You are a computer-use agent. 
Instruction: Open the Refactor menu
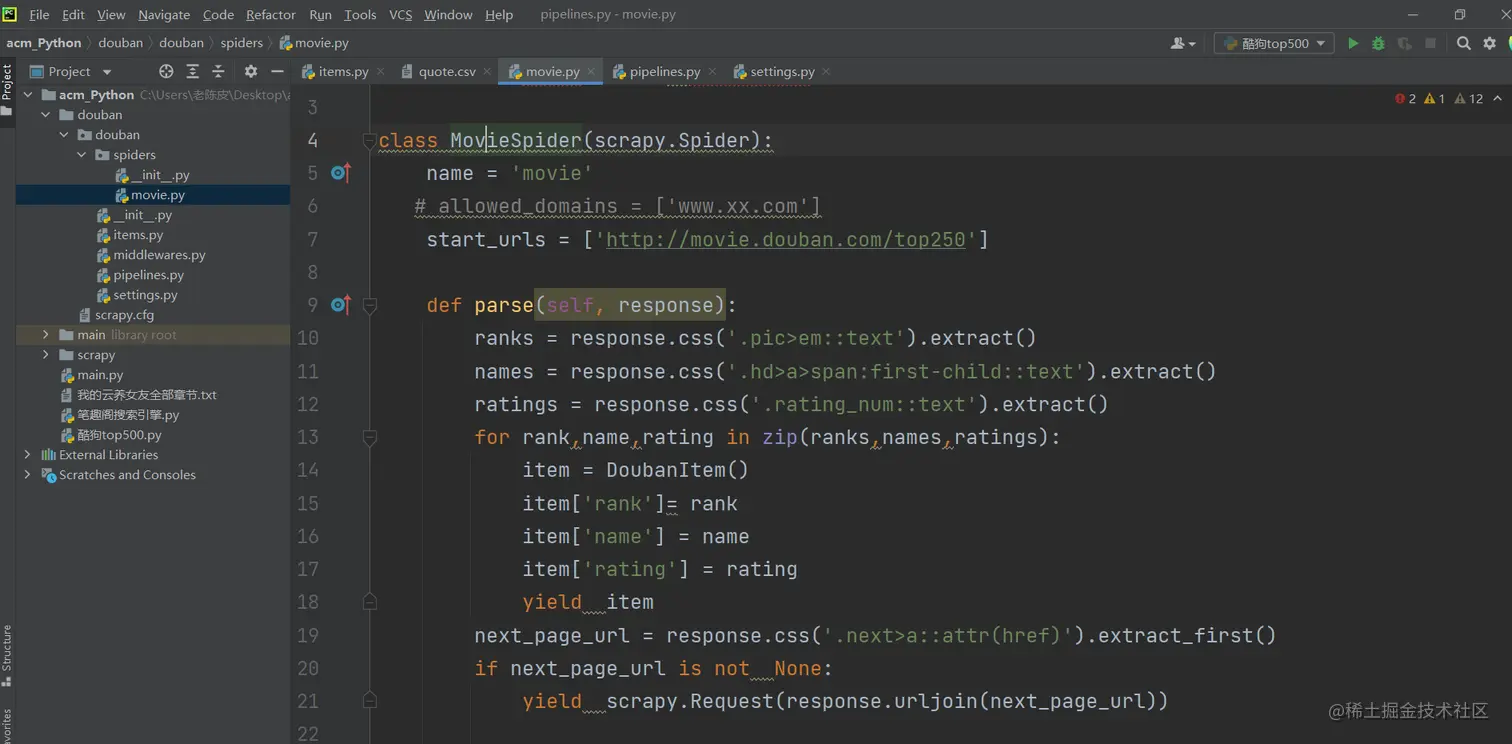coord(270,14)
